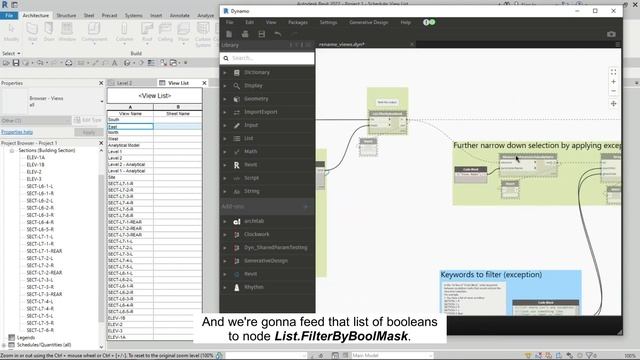This screenshot has width=640, height=360.
Task: Close the Project Browser panel
Action: point(101,143)
